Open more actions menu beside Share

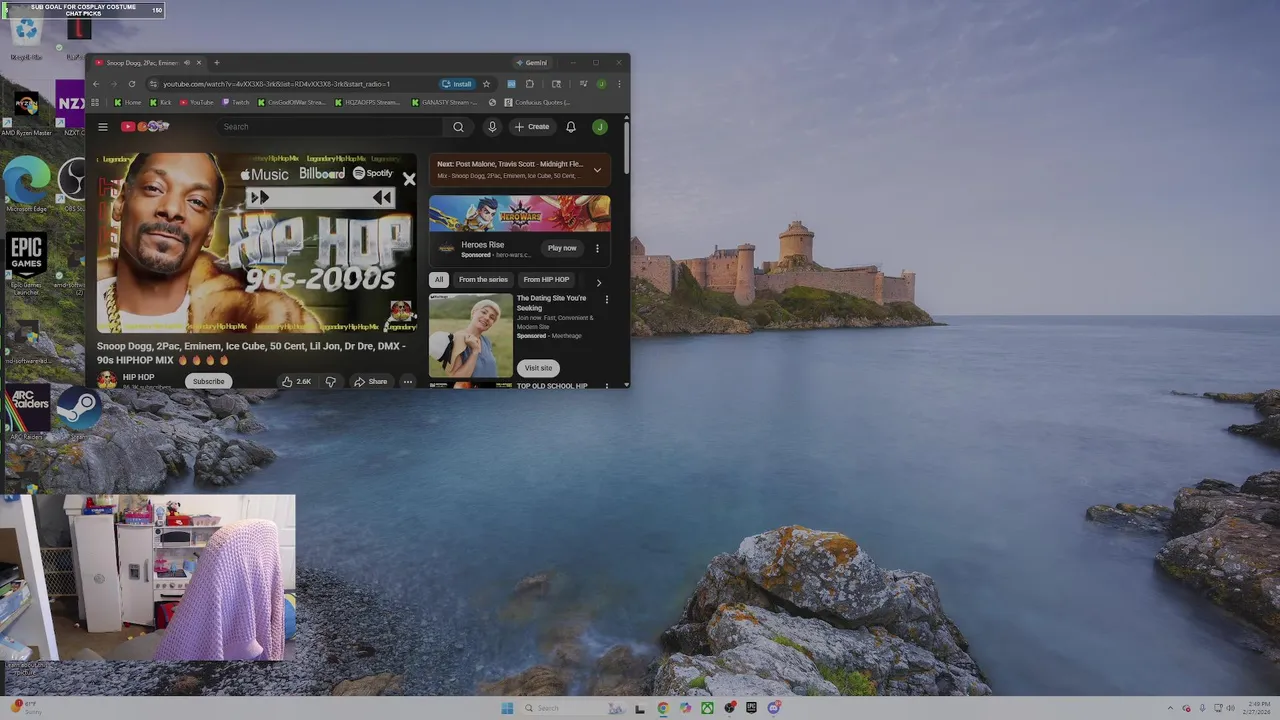[x=407, y=381]
